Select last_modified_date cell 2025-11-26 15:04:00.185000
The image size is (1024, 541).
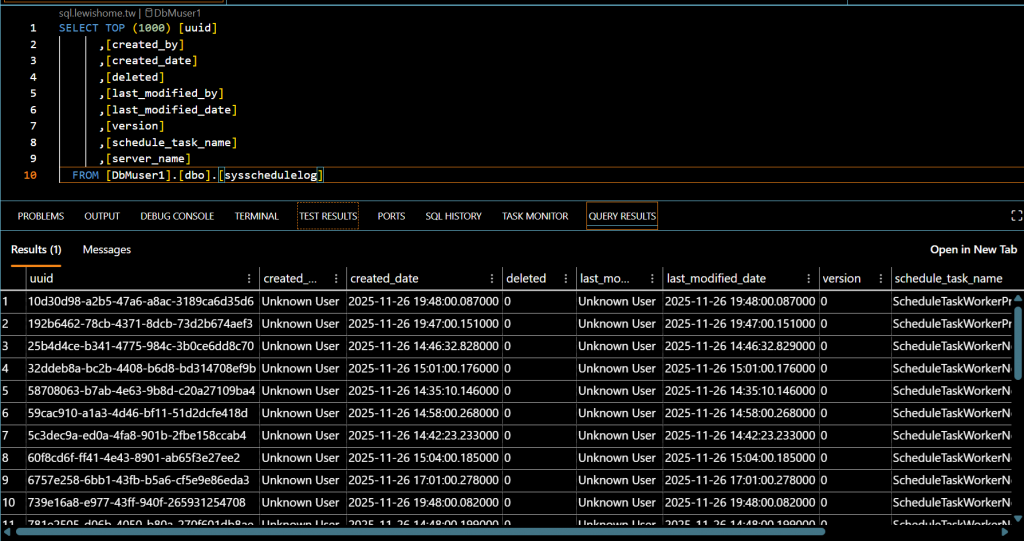(741, 457)
